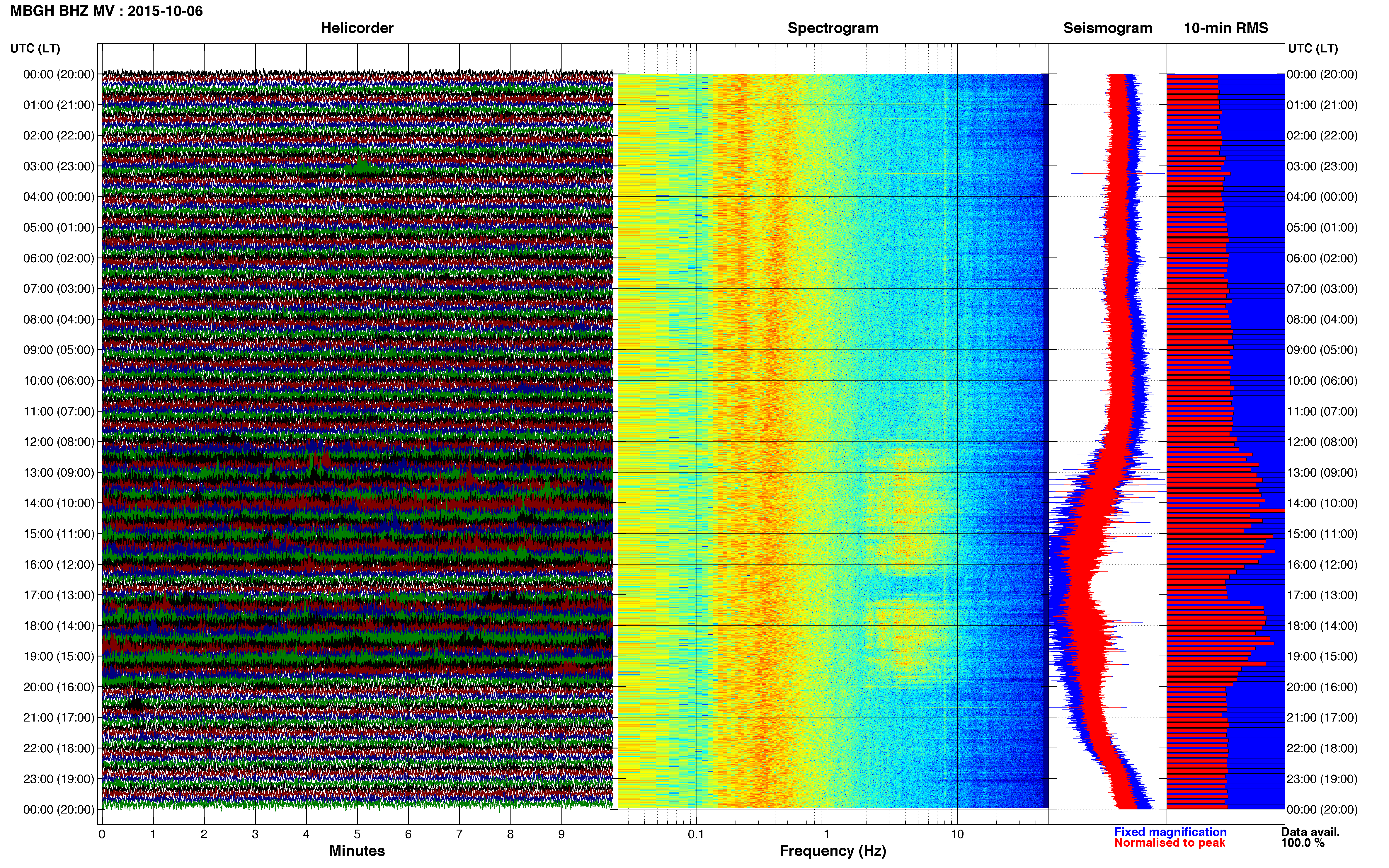Select '05:00 (01:00)' on the RMS-side time axis
The image size is (1389, 868).
[1322, 227]
